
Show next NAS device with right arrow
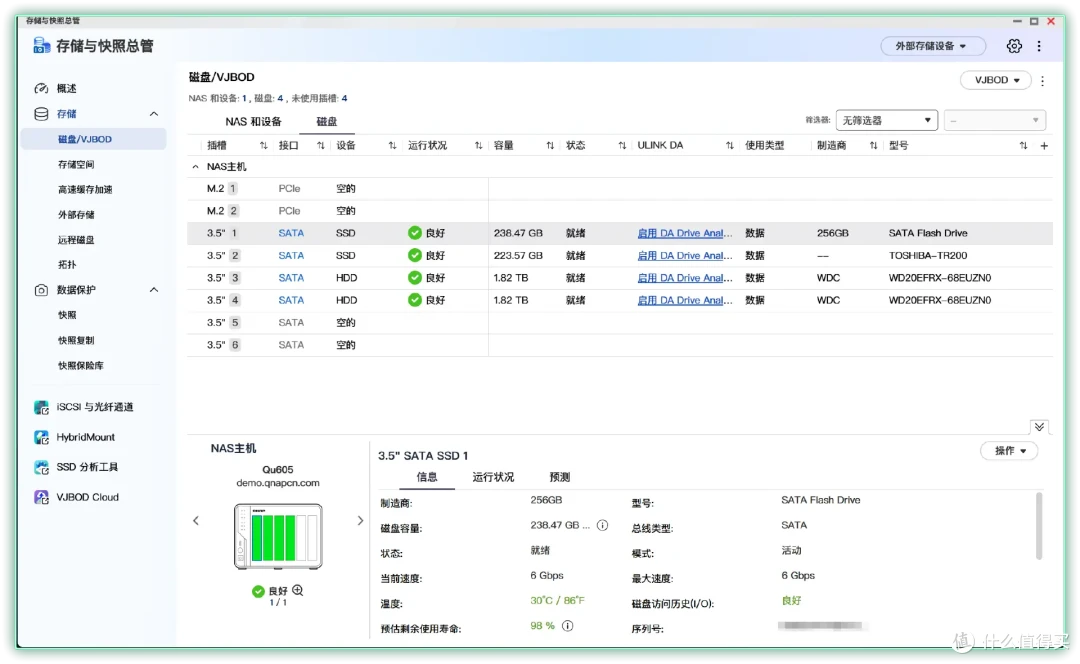pyautogui.click(x=360, y=521)
